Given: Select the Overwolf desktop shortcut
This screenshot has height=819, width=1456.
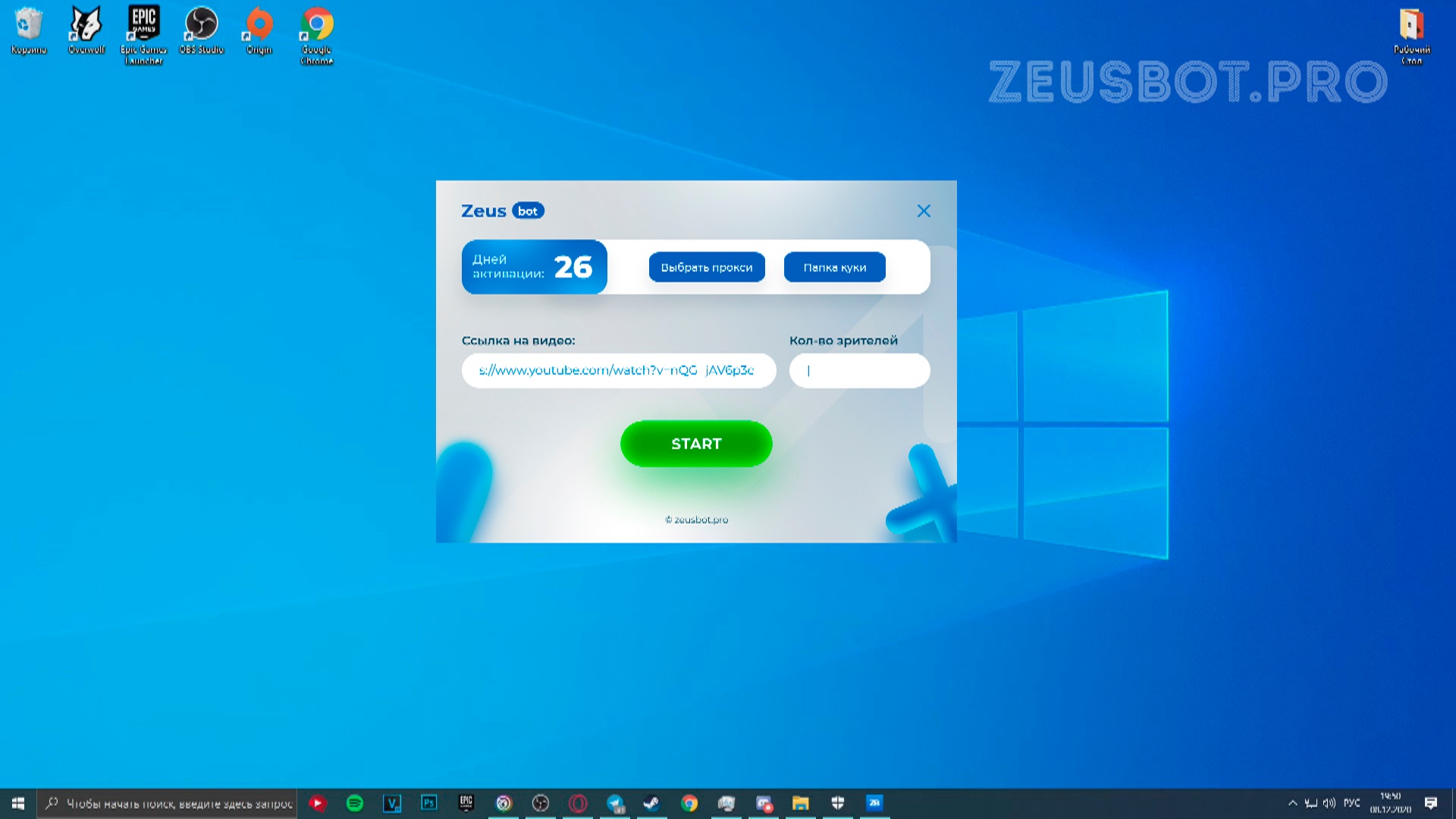Looking at the screenshot, I should click(x=86, y=30).
